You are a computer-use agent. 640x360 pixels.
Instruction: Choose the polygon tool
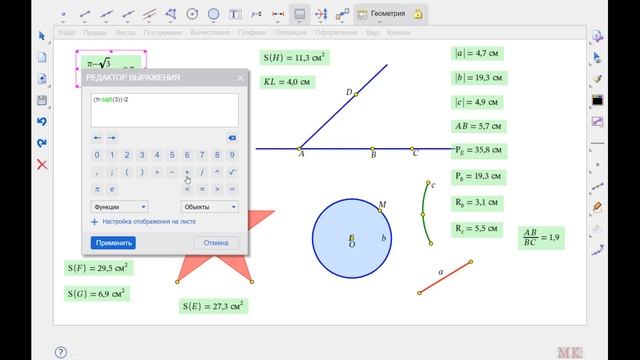point(171,14)
